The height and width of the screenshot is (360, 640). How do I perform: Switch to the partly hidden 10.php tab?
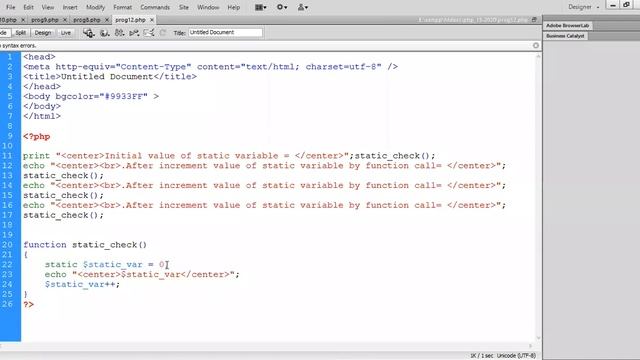click(9, 20)
